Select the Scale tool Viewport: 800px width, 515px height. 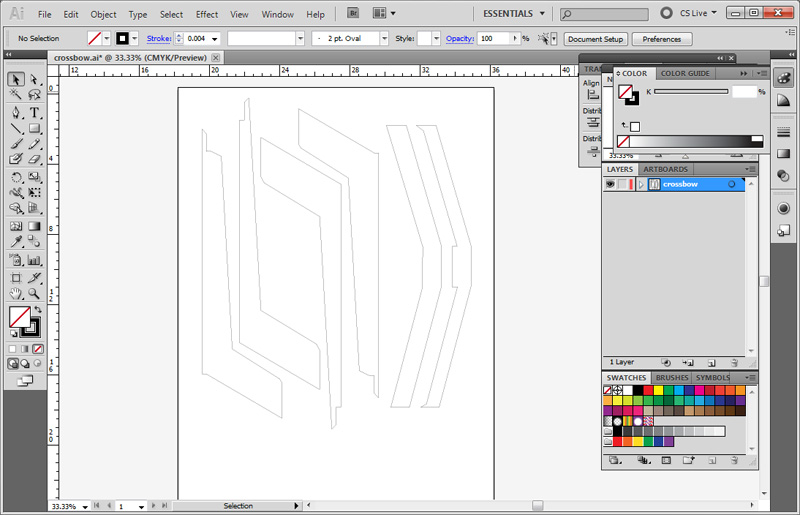pos(34,177)
